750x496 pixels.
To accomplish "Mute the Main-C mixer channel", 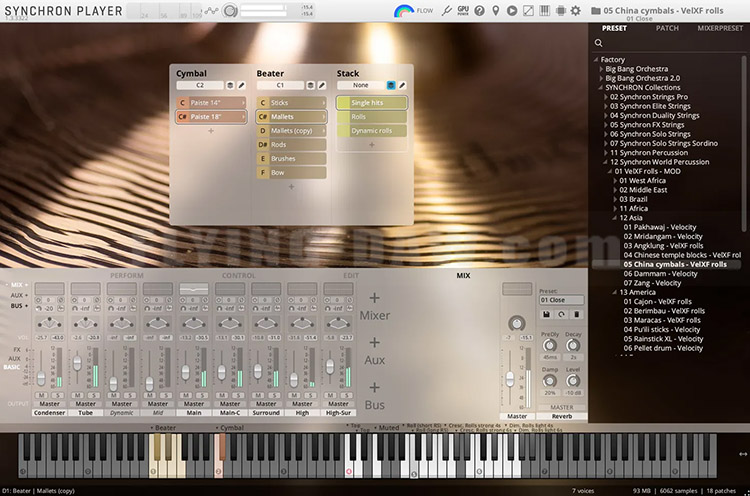I will click(x=222, y=395).
